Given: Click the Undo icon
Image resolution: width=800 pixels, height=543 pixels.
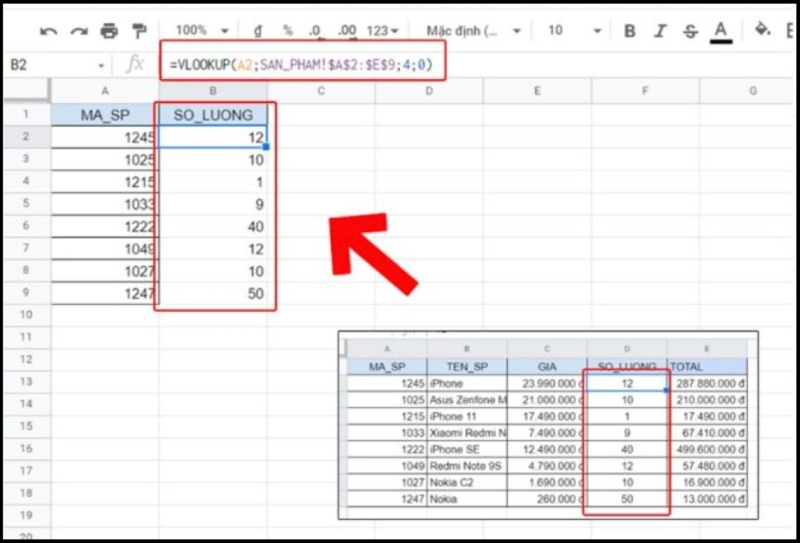Looking at the screenshot, I should (x=49, y=32).
